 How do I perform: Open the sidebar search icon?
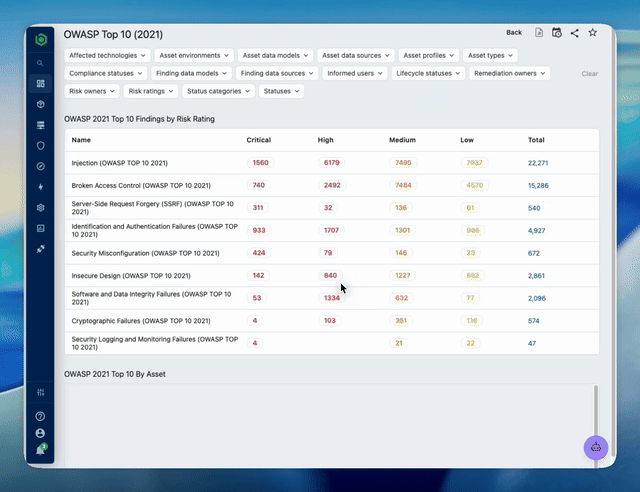point(40,63)
